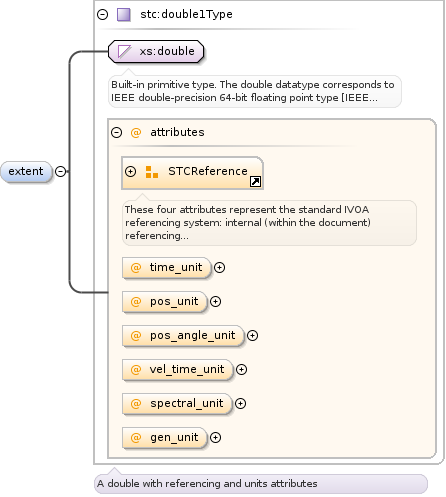Click the 'A double with referencing' annotation
This screenshot has height=497, width=446.
pyautogui.click(x=261, y=484)
